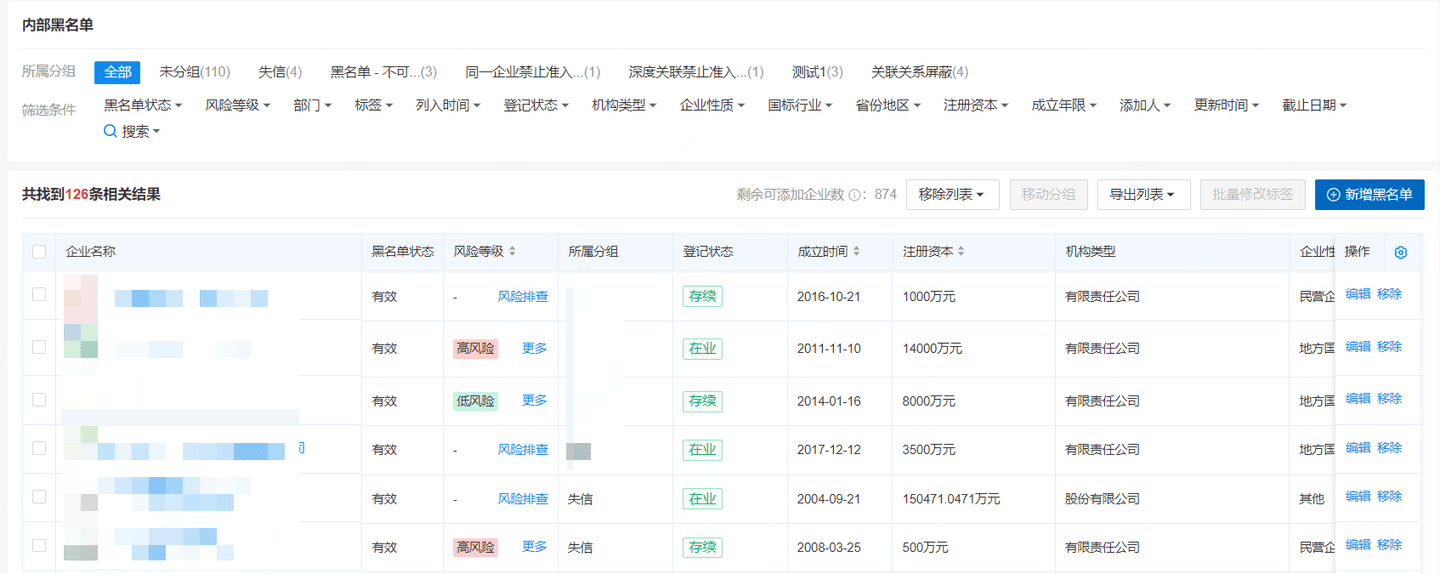
Task: Check the row established 2017-12-12
Action: pos(39,448)
